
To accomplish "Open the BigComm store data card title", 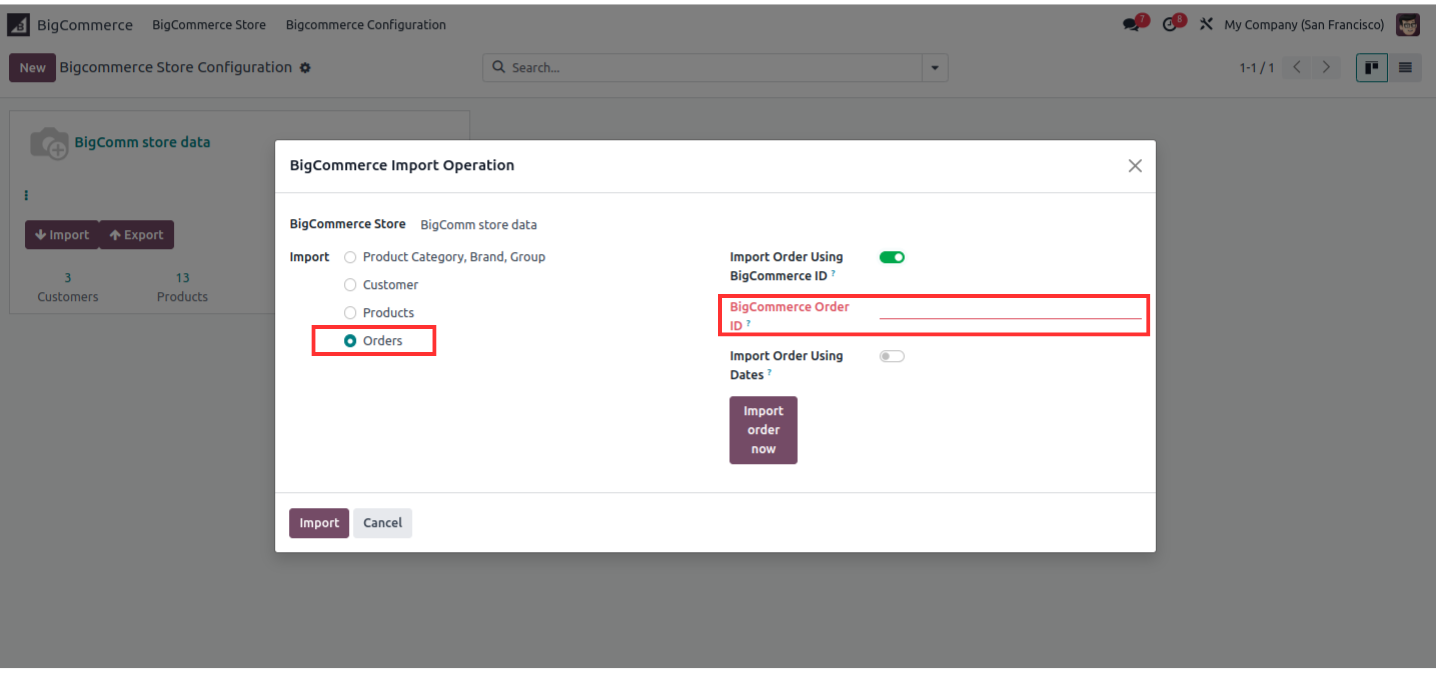I will [x=142, y=142].
